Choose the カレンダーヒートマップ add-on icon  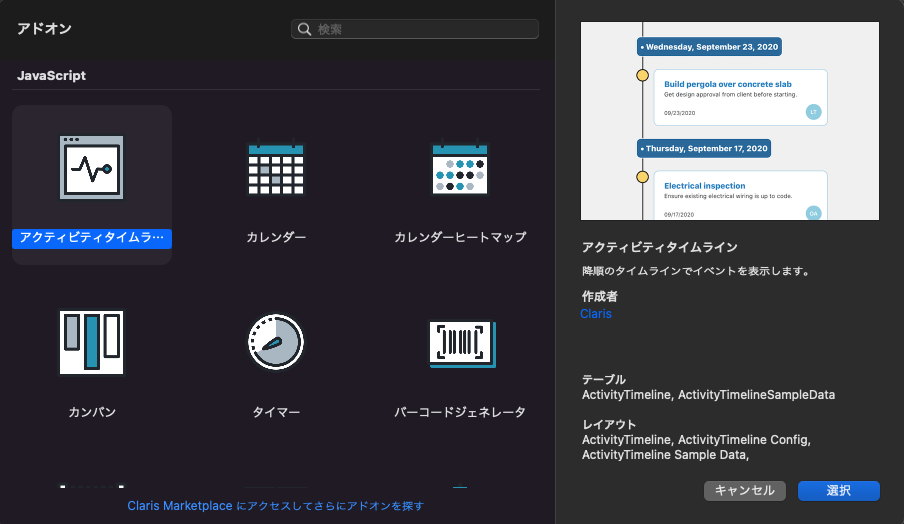click(x=460, y=167)
